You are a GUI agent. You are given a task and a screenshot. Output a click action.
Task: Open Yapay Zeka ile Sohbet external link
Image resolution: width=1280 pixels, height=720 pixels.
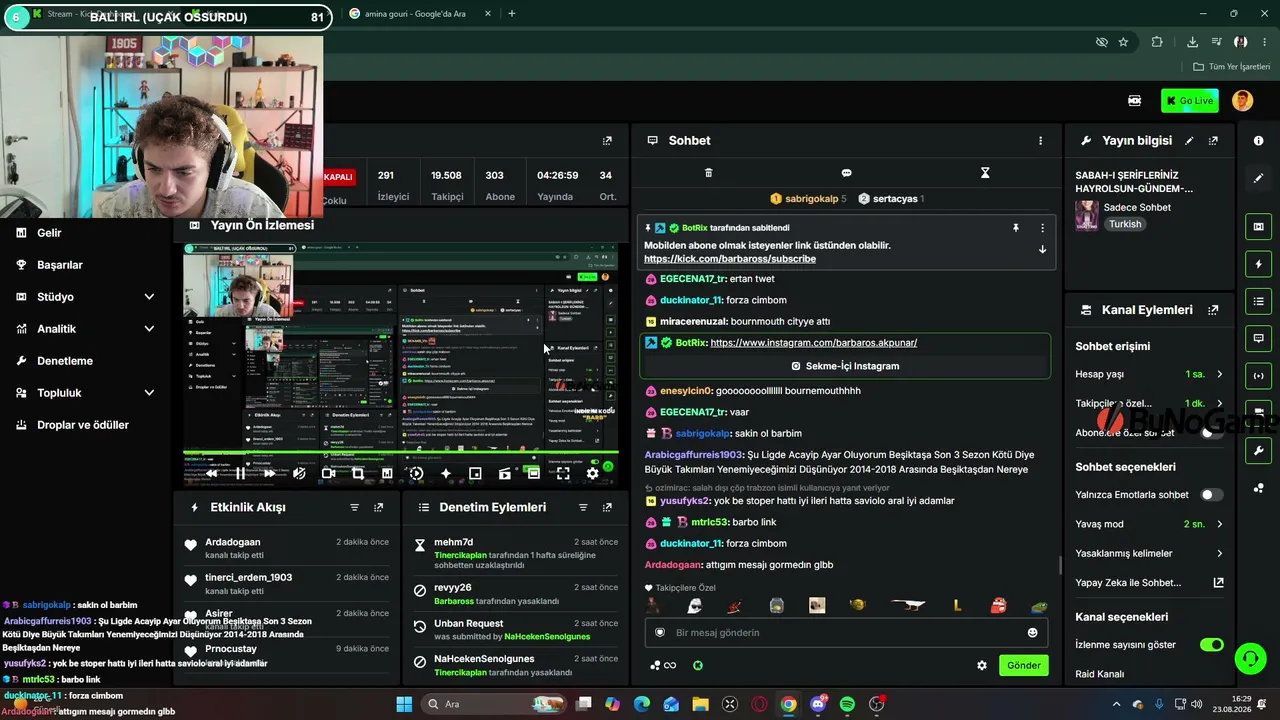[x=1218, y=583]
